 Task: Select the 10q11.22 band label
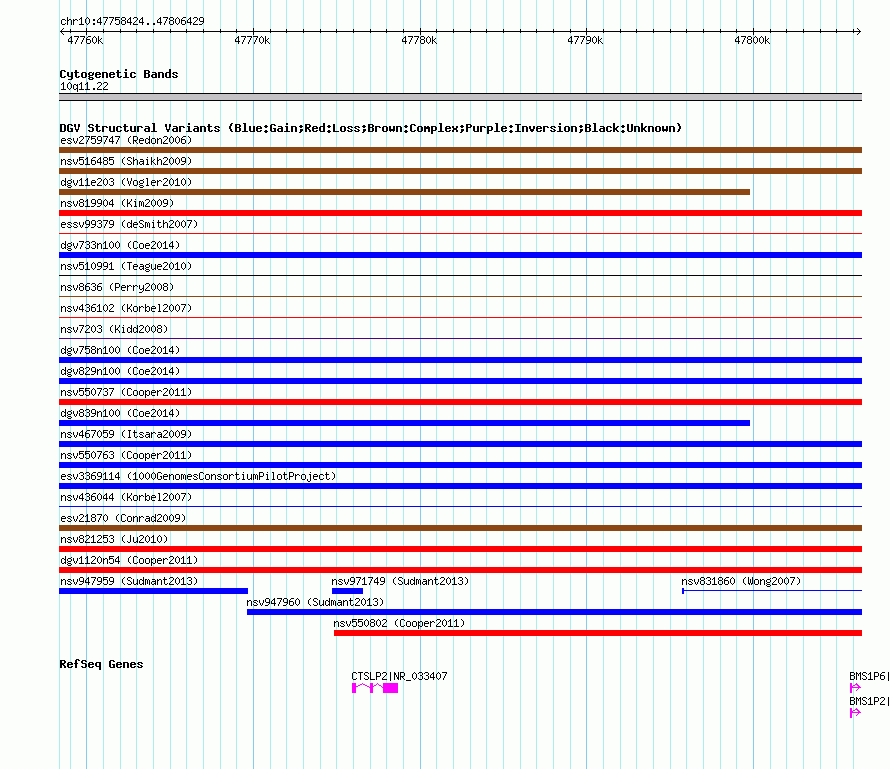pyautogui.click(x=84, y=86)
